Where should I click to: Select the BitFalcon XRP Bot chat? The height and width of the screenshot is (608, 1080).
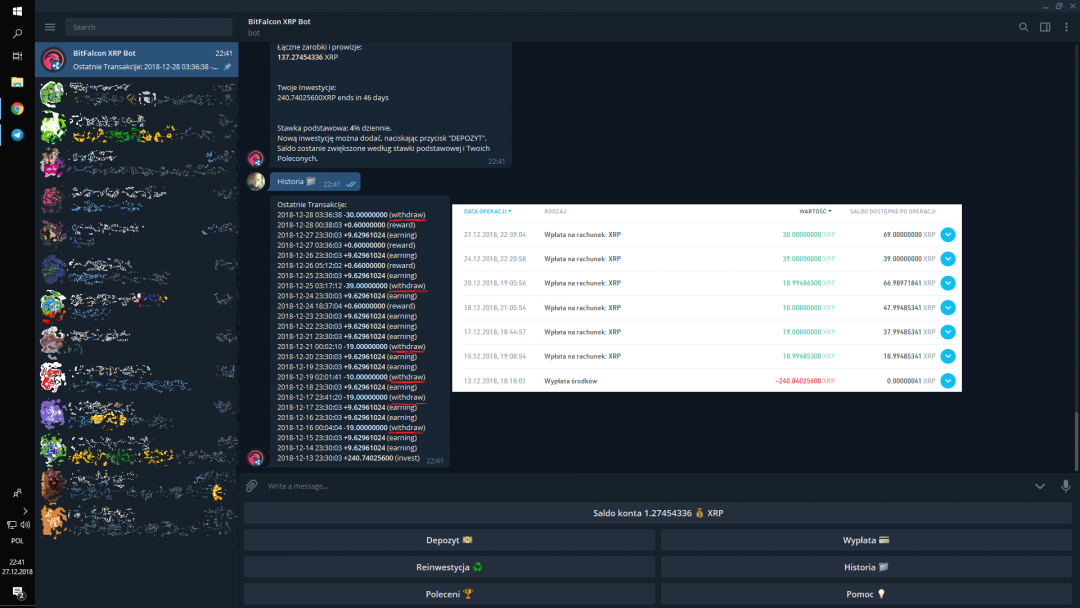pyautogui.click(x=137, y=60)
